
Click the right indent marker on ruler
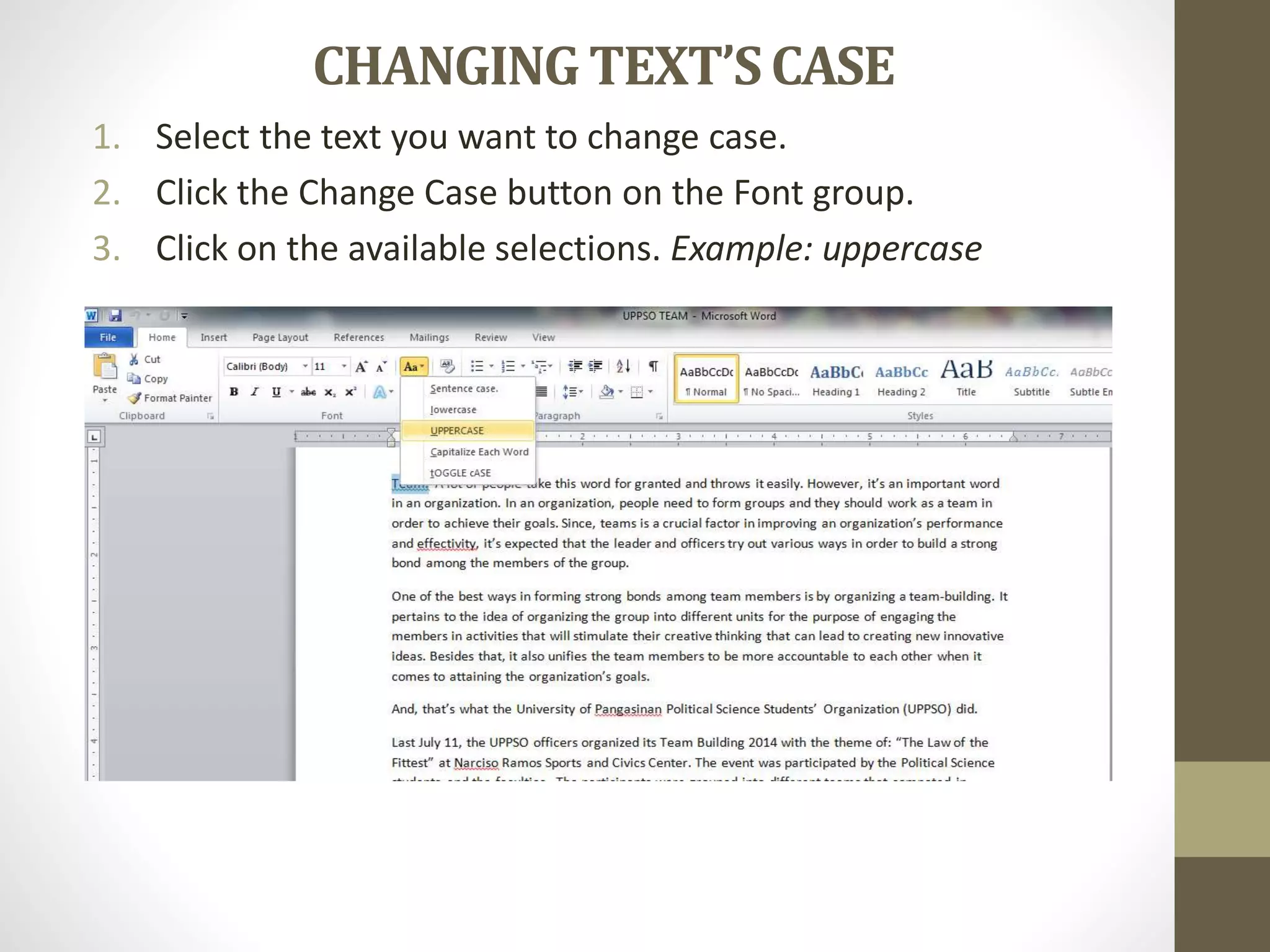pyautogui.click(x=1013, y=438)
